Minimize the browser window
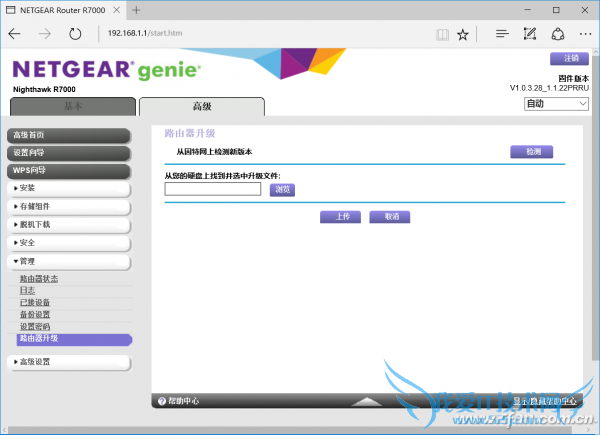Viewport: 600px width, 435px height. coord(528,10)
